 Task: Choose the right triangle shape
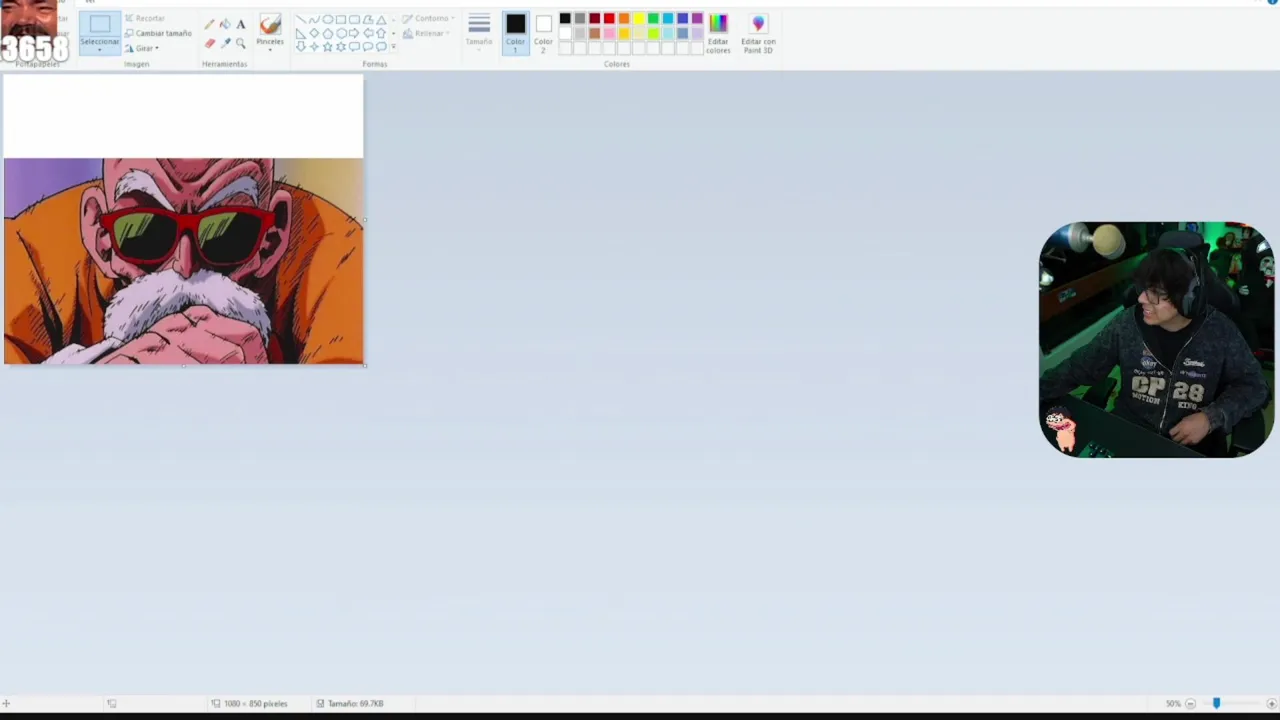point(301,33)
